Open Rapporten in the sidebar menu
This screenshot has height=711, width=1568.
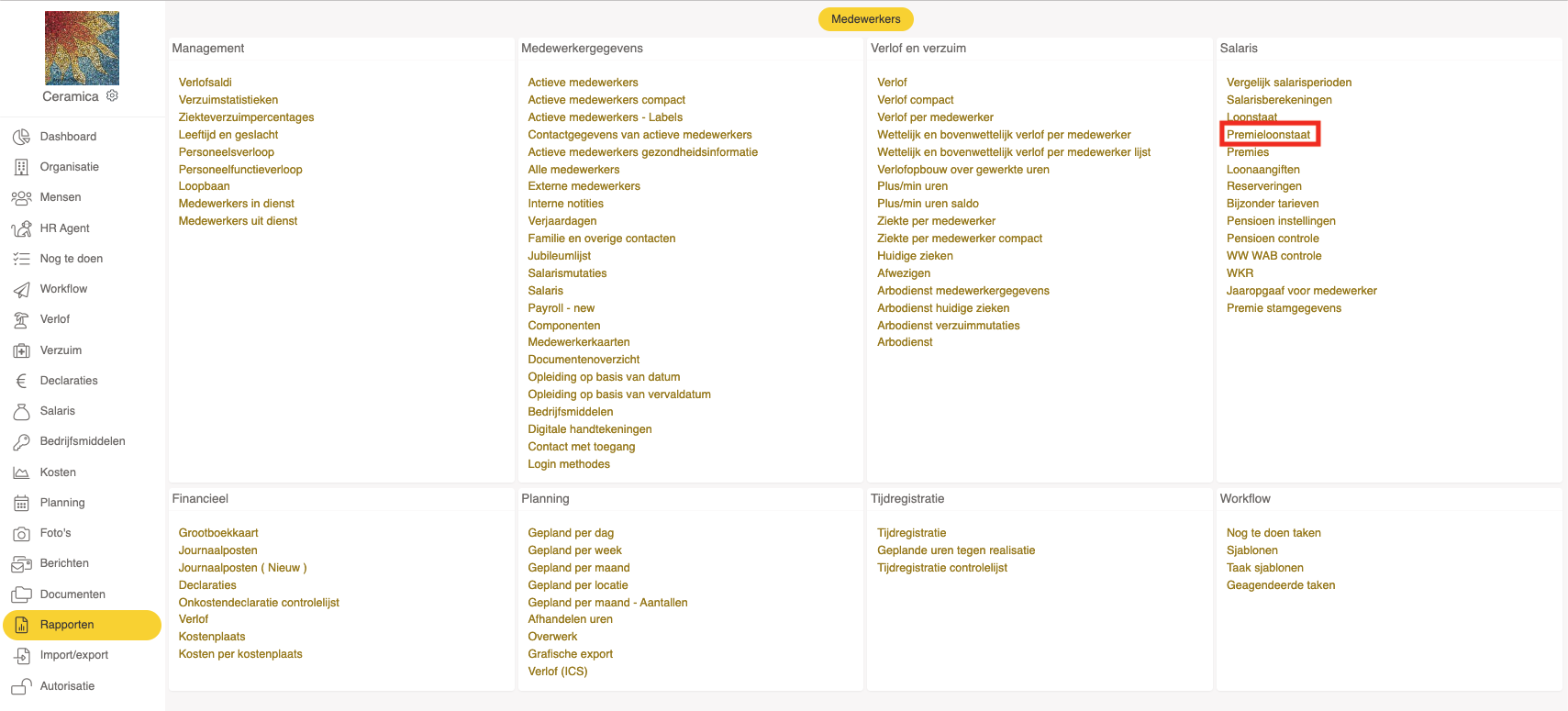point(67,625)
